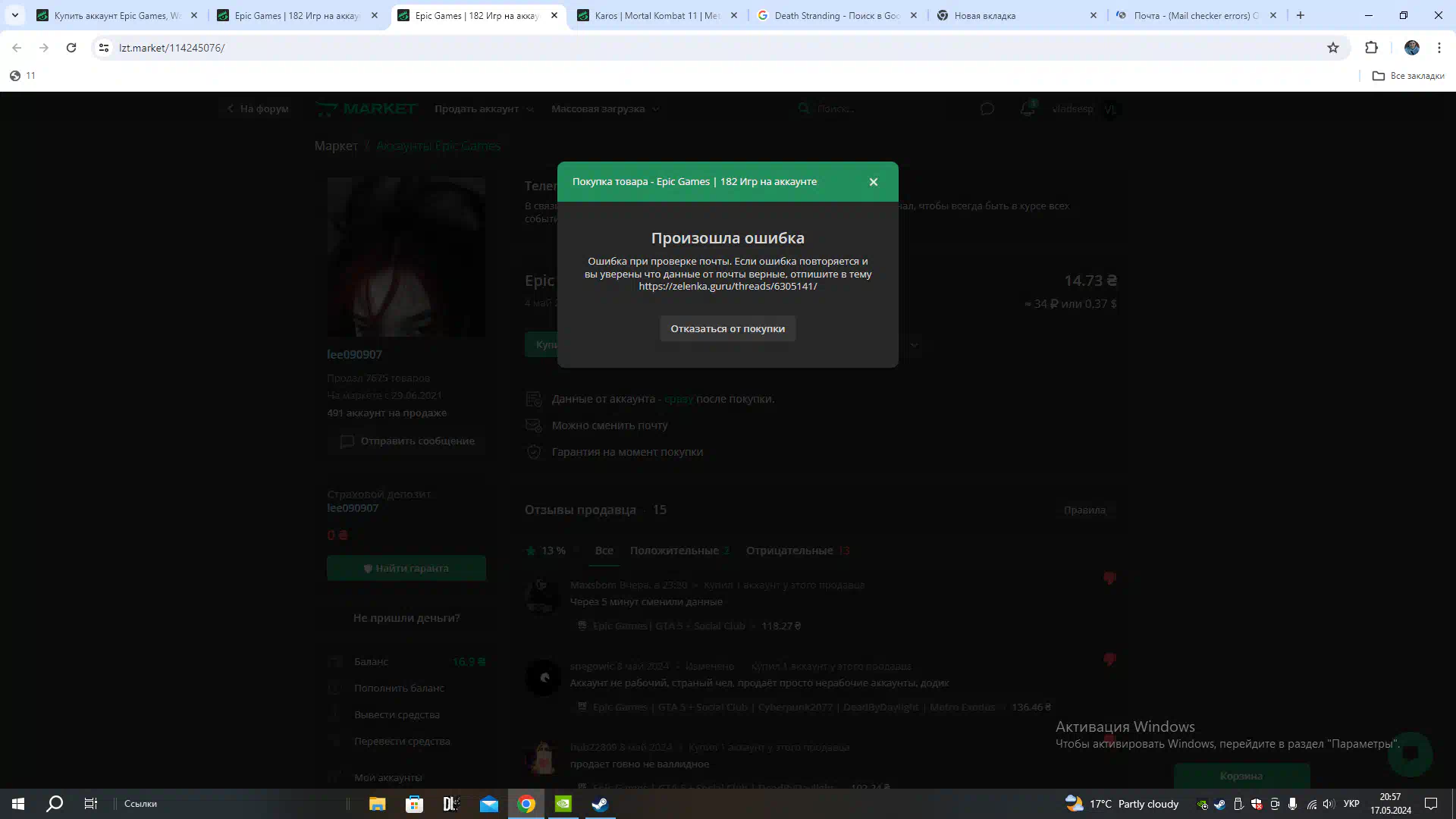Viewport: 1456px width, 819px height.
Task: Close the 'Karos | Mortal Kombat 11' tab
Action: pyautogui.click(x=733, y=15)
